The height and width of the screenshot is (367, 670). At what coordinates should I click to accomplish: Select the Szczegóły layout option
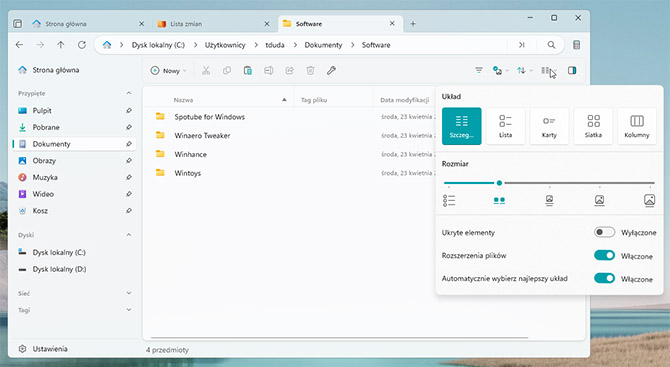[461, 126]
